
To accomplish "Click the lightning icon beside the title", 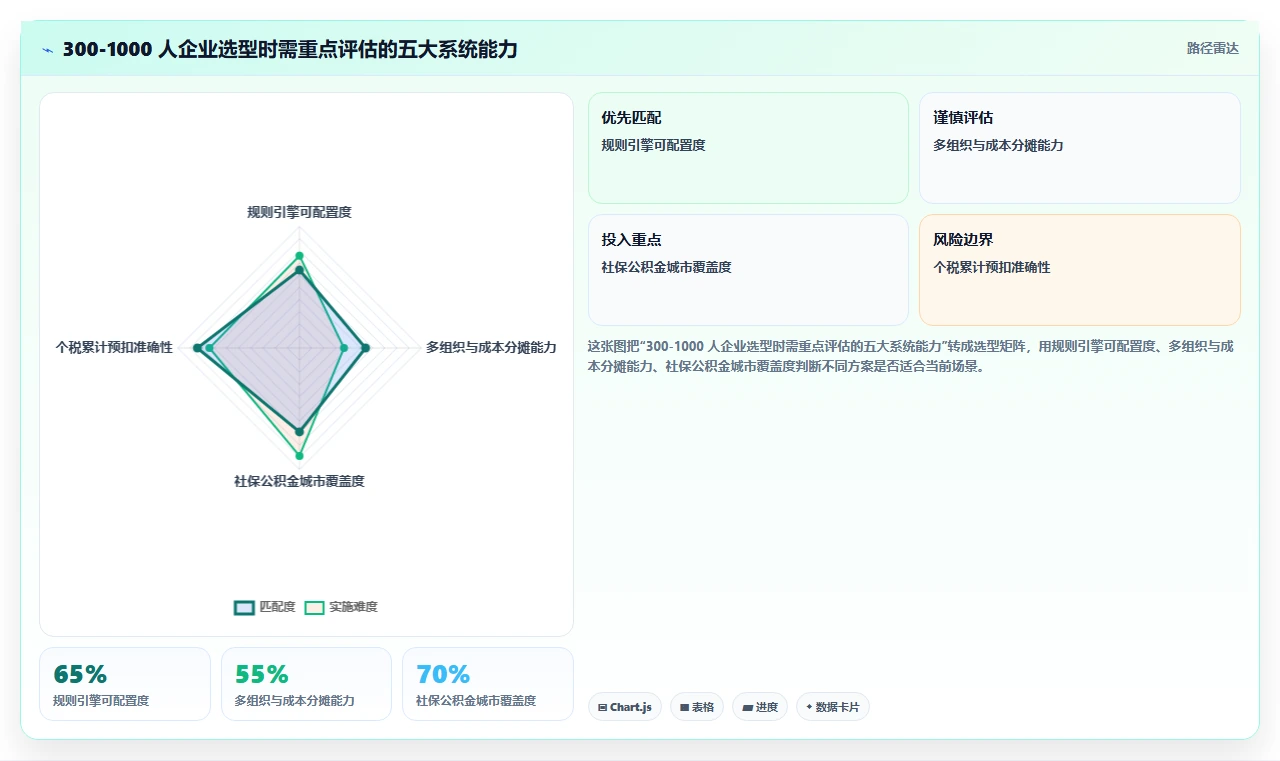I will (x=48, y=50).
